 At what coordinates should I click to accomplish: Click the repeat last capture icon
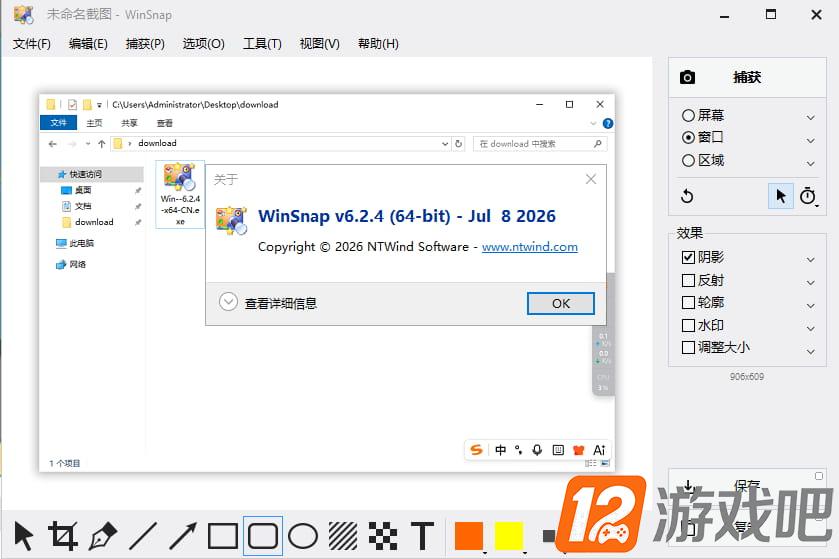click(x=687, y=196)
